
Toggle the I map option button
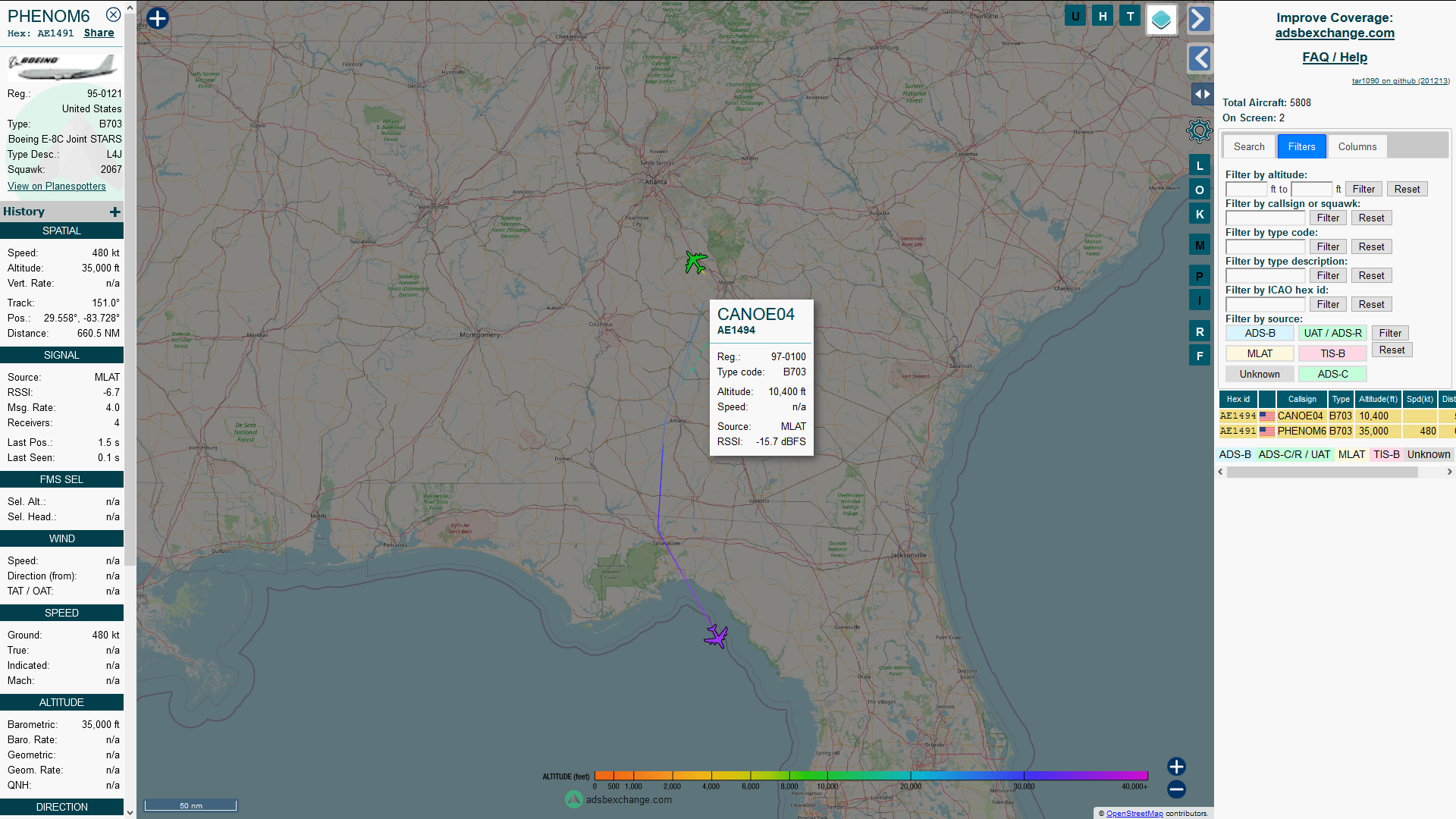1200,300
